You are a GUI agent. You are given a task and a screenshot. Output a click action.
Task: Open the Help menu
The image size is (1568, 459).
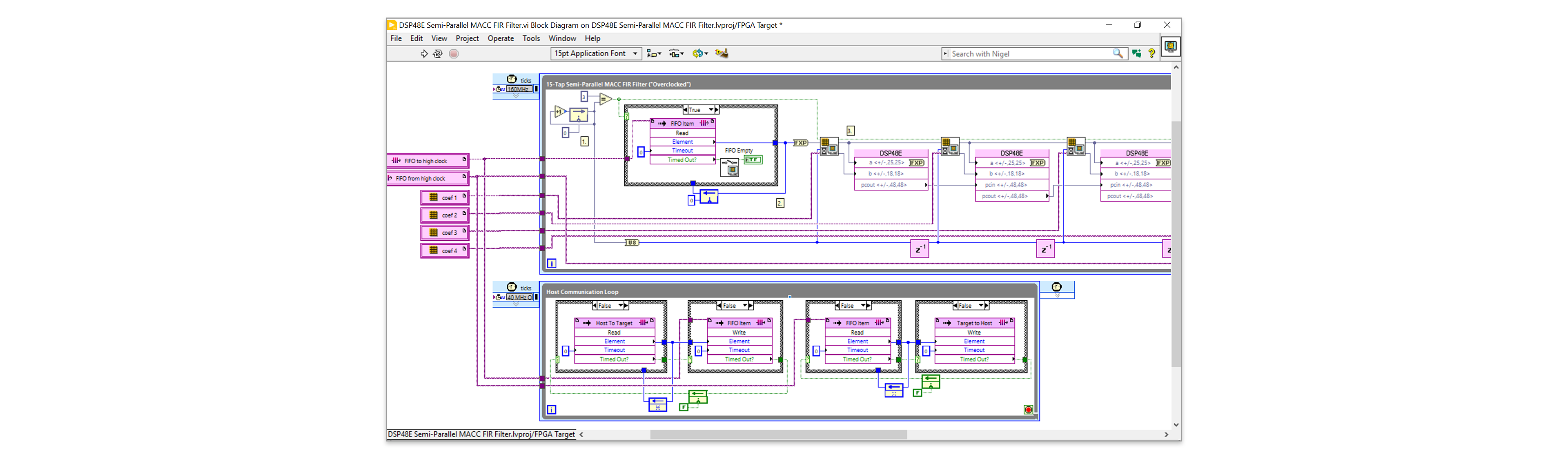592,38
